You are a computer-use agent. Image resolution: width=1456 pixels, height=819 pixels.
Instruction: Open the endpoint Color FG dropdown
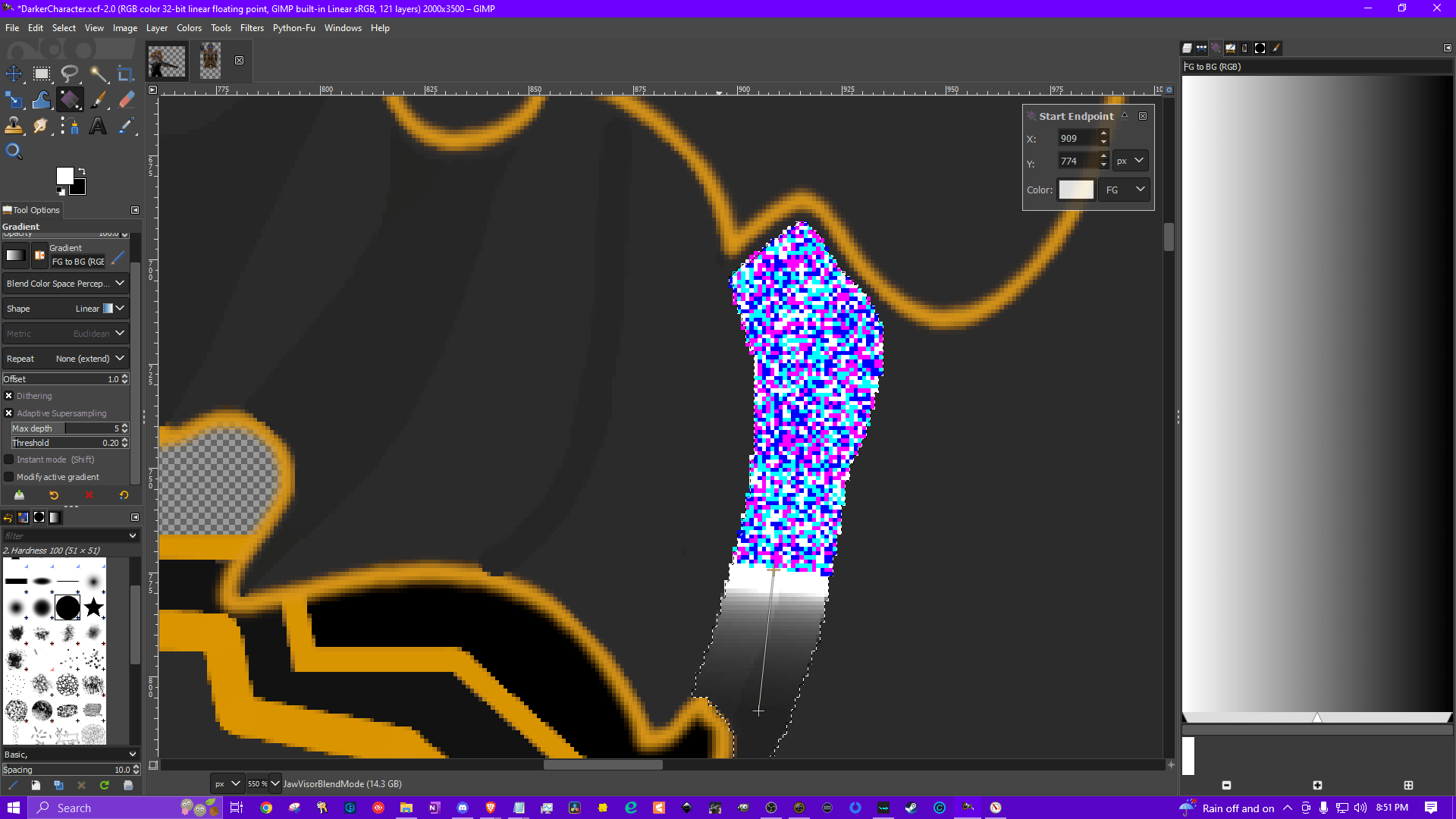1125,190
